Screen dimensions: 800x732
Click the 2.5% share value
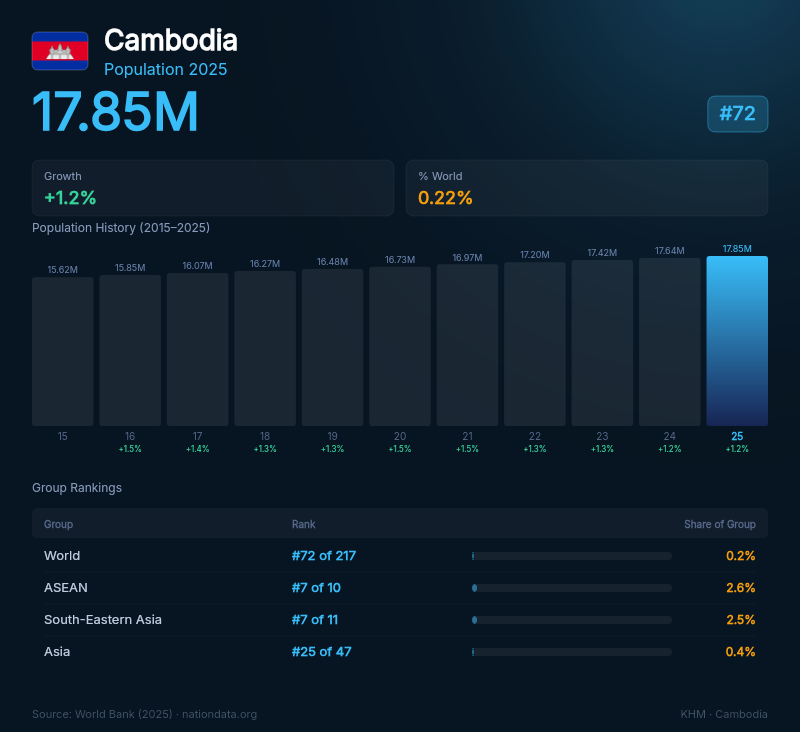(x=740, y=619)
